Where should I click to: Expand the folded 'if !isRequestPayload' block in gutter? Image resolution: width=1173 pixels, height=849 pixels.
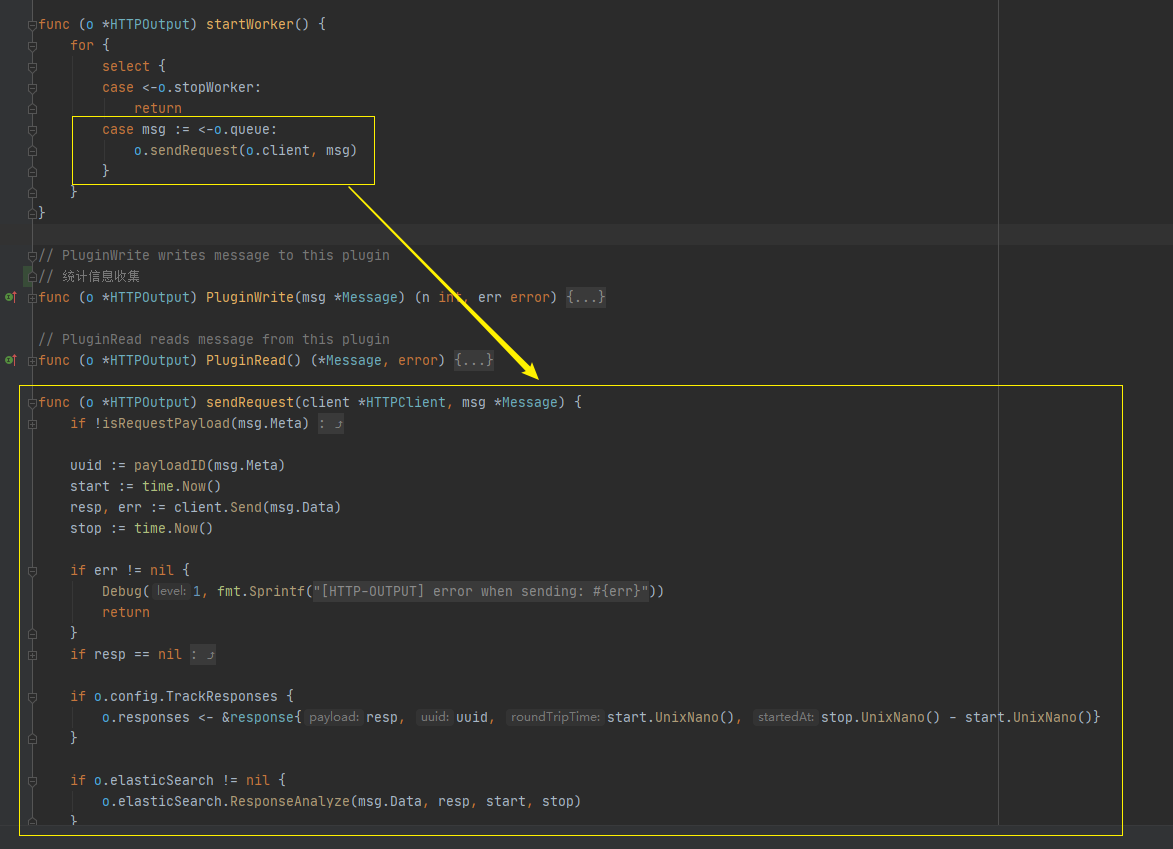pos(32,424)
